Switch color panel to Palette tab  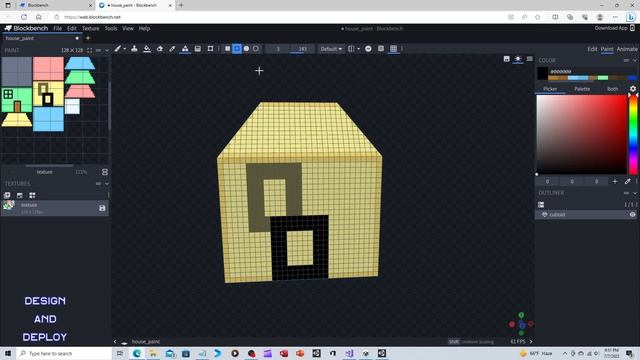pyautogui.click(x=582, y=89)
